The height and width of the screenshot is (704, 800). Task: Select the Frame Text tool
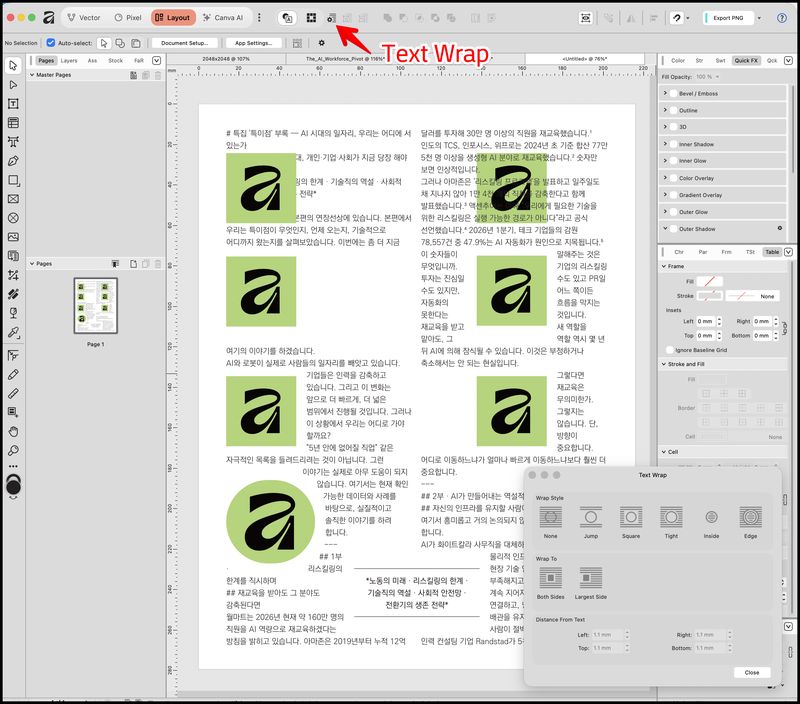[13, 104]
